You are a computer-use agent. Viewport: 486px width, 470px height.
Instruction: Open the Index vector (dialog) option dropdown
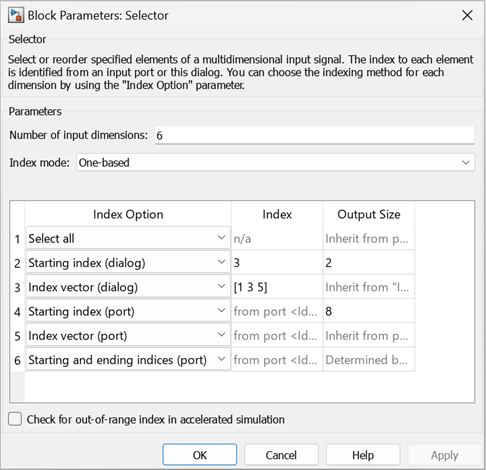point(128,287)
